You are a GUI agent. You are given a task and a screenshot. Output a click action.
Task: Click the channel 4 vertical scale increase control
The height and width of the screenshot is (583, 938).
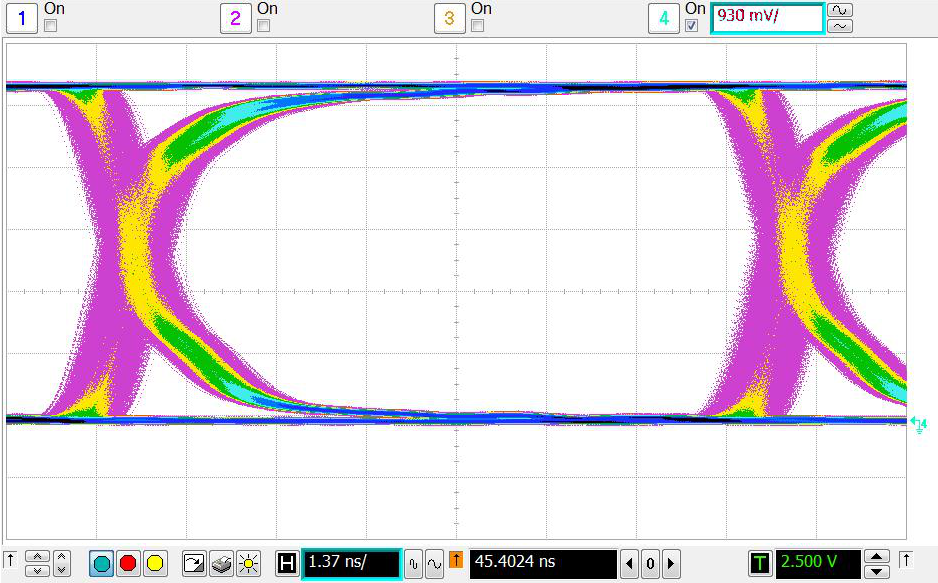840,12
